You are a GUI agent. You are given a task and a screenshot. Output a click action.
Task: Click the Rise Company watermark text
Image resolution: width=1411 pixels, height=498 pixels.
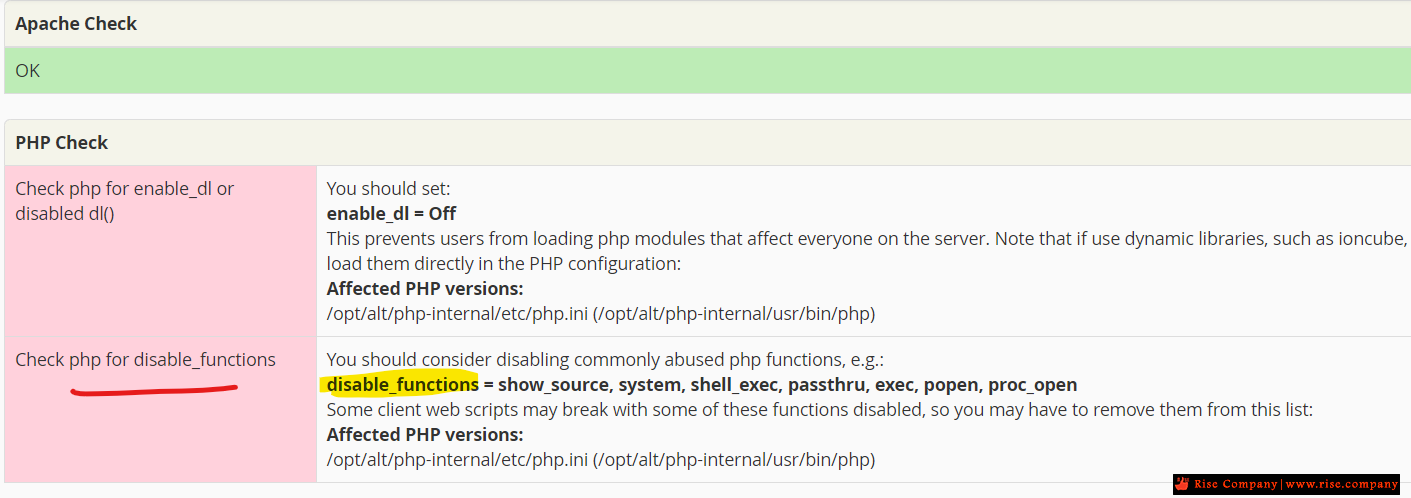(x=1235, y=484)
